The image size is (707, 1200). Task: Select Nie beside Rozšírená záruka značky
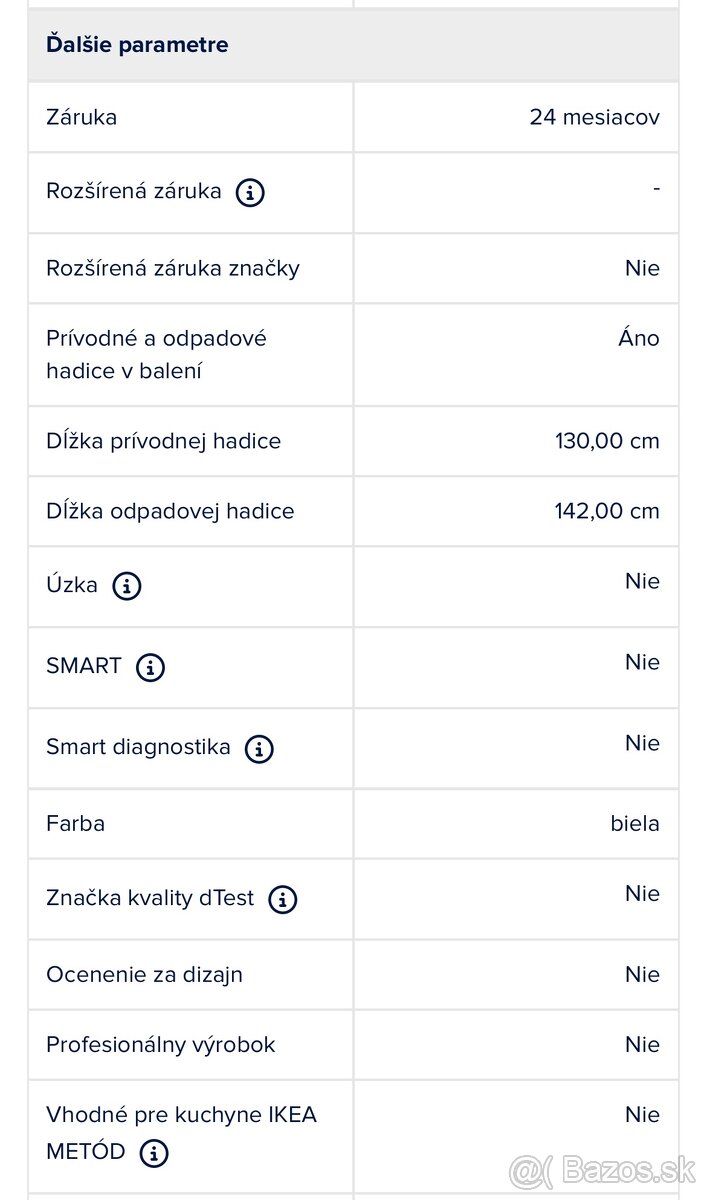pyautogui.click(x=643, y=268)
